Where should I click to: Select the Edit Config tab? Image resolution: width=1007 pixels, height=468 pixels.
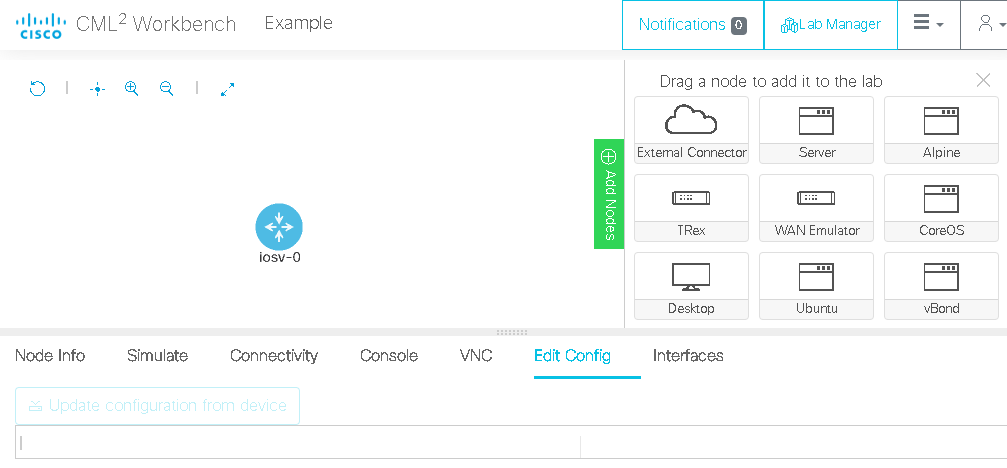572,356
